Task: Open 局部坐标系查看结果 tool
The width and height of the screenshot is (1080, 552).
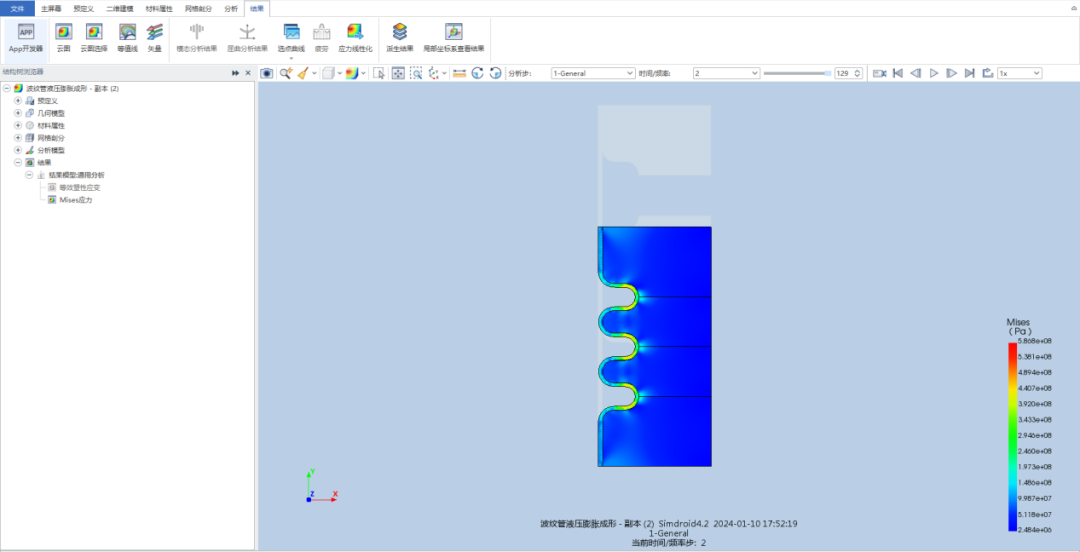Action: pyautogui.click(x=453, y=38)
